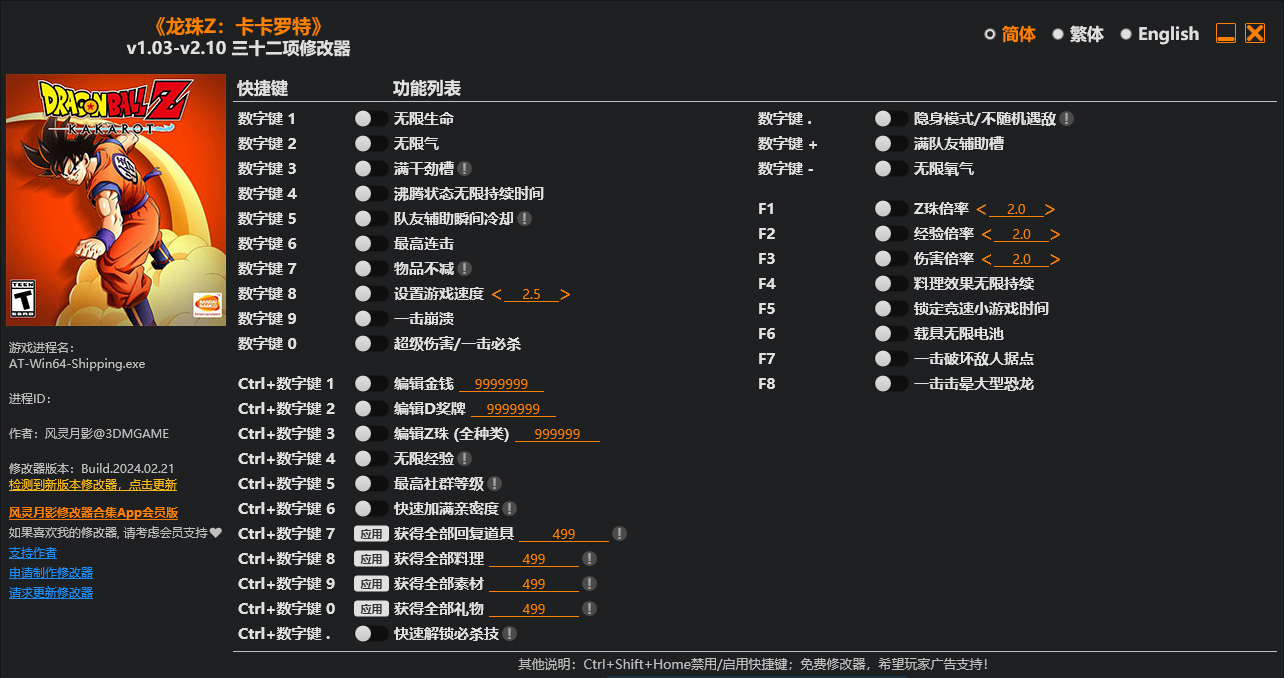Increase 伤害倍率 using its right arrow
Viewport: 1284px width, 678px height.
click(x=1053, y=258)
